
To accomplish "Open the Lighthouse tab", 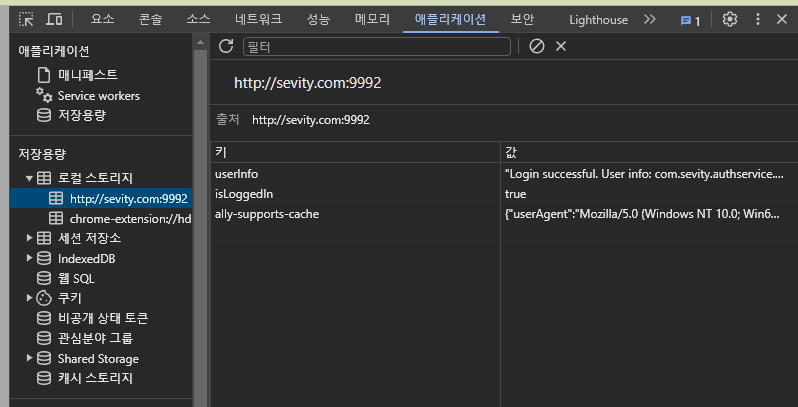I will tap(598, 20).
